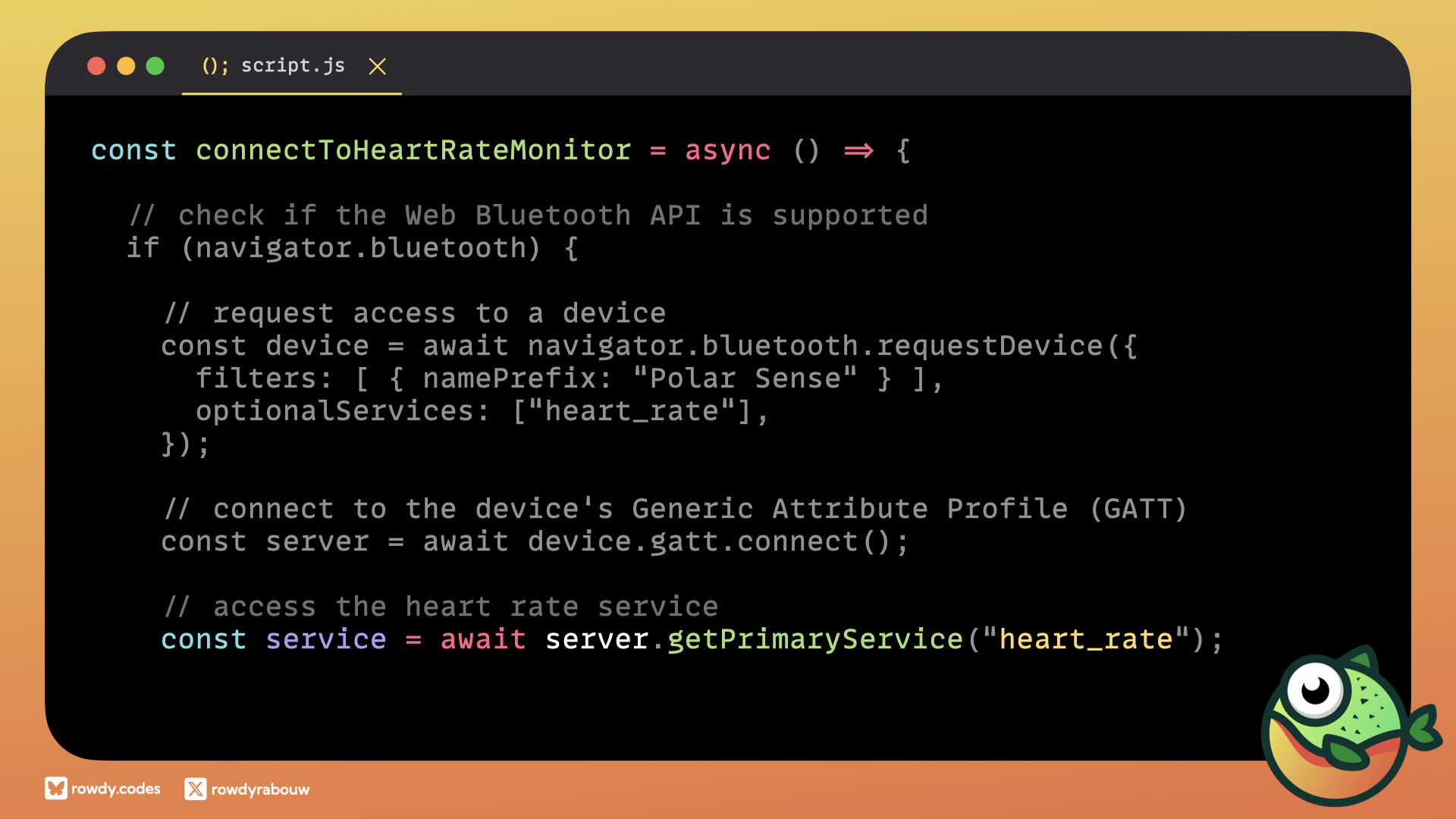Select the script.js tab
Image resolution: width=1456 pixels, height=819 pixels.
(293, 66)
